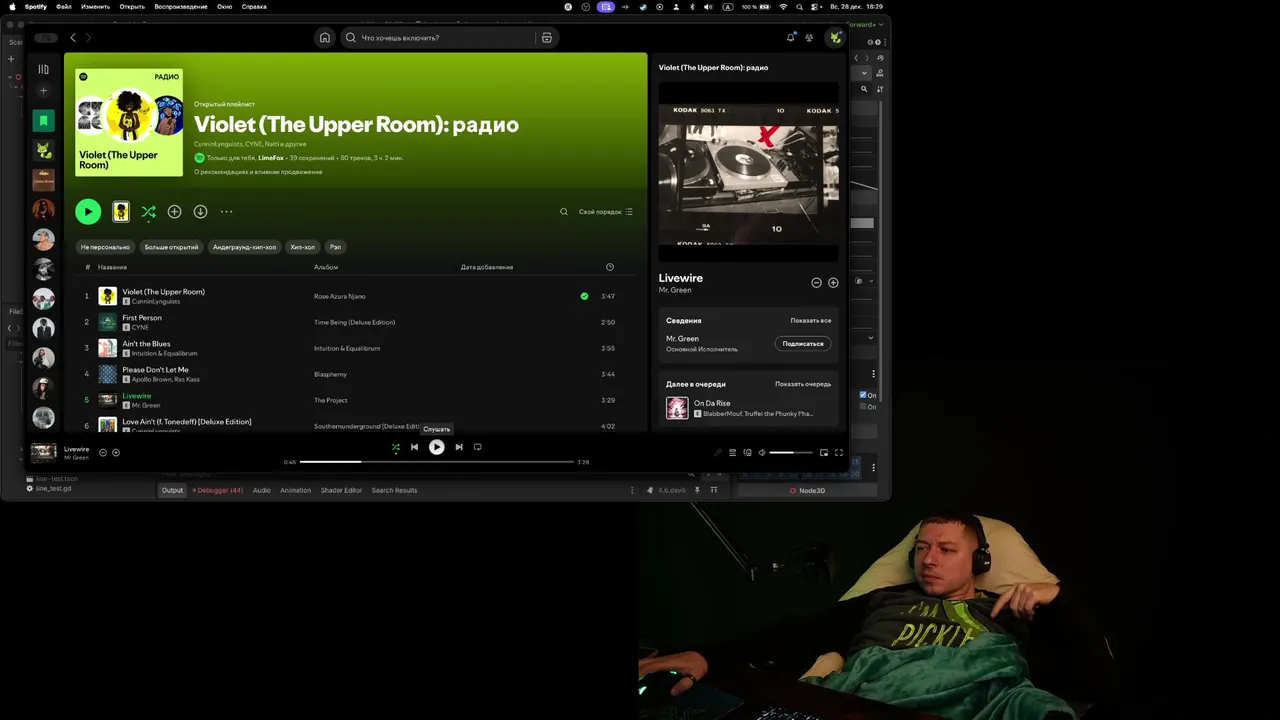The image size is (1280, 720).
Task: Sort by the duration clock column icon
Action: point(610,267)
